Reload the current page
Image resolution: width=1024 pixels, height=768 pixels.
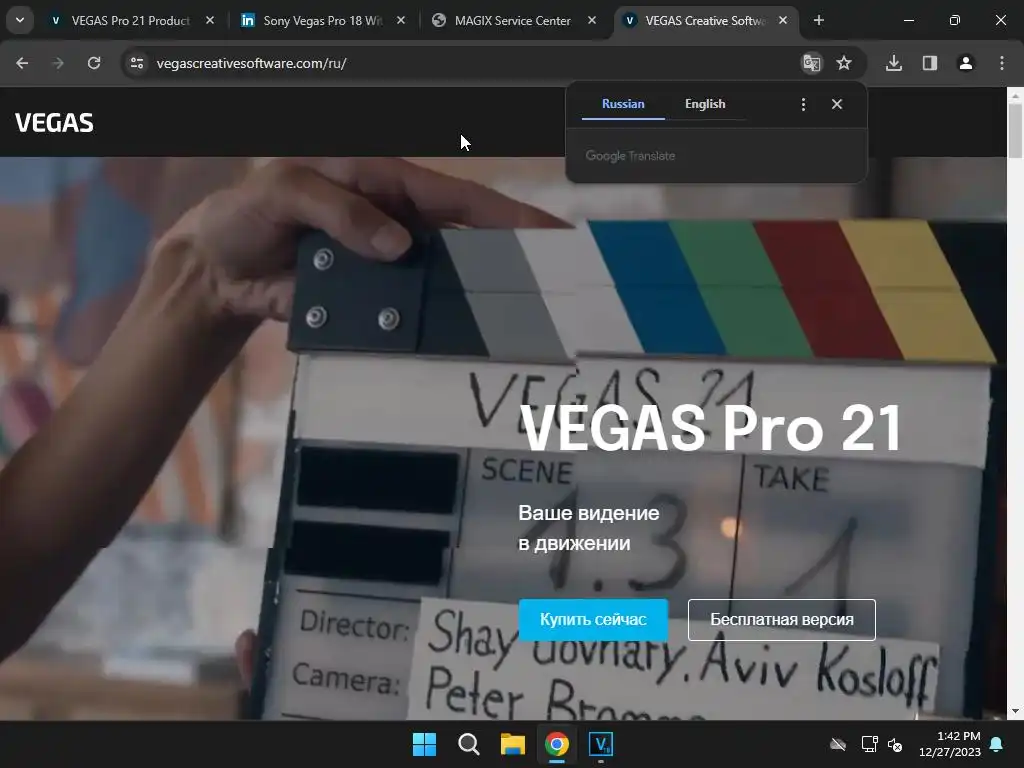[x=94, y=63]
